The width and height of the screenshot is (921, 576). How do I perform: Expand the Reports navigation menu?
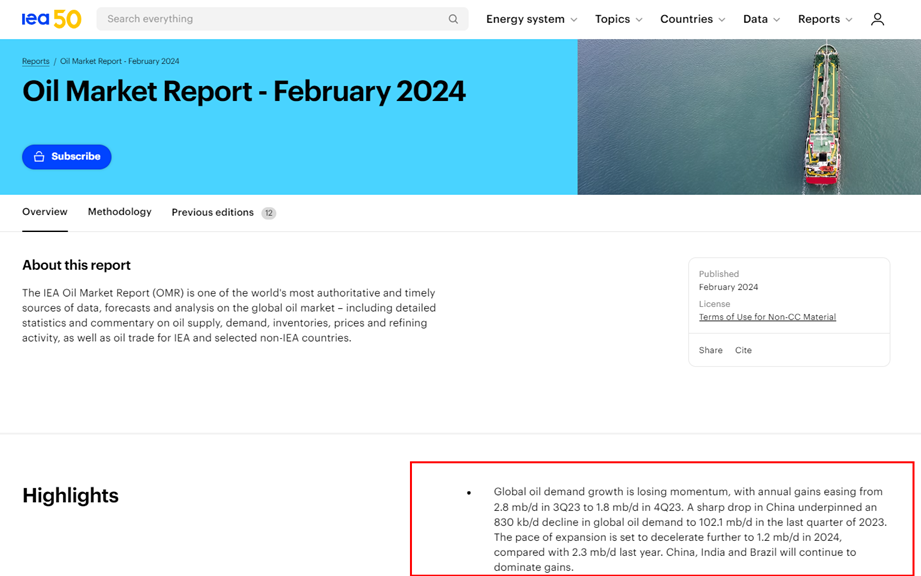point(825,19)
